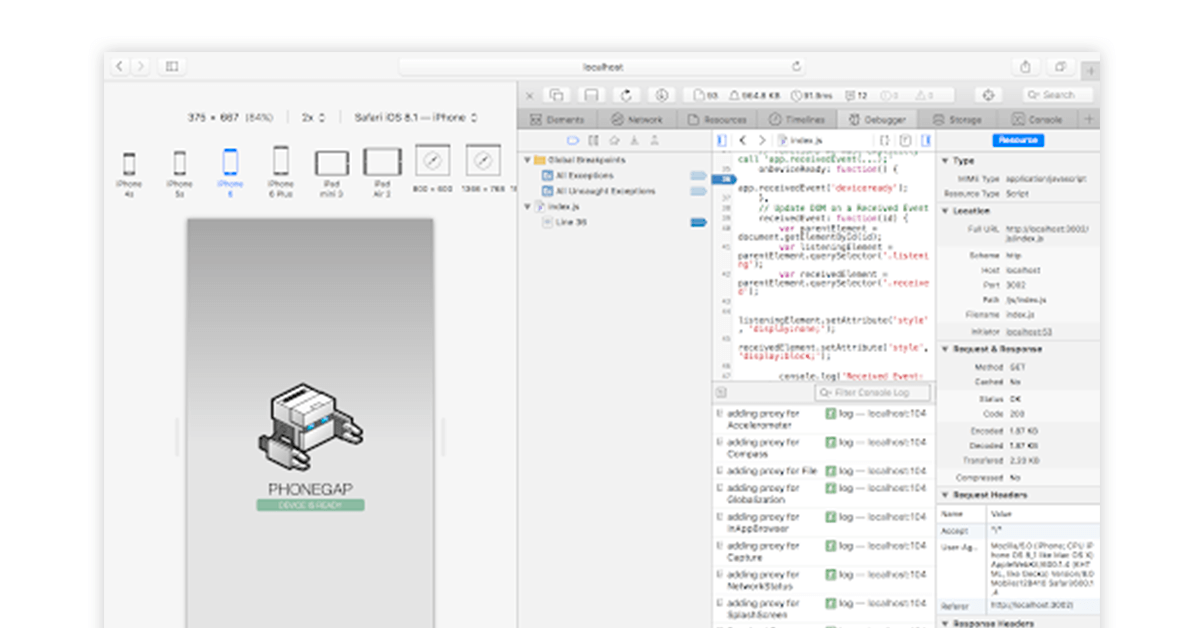Toggle the All Exceptions breakpoint marker

tap(698, 175)
